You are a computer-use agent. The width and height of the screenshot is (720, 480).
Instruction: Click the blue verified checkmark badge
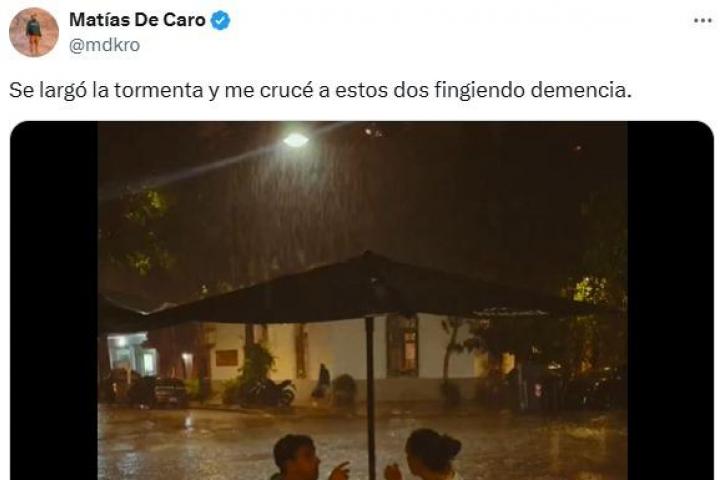pos(220,21)
